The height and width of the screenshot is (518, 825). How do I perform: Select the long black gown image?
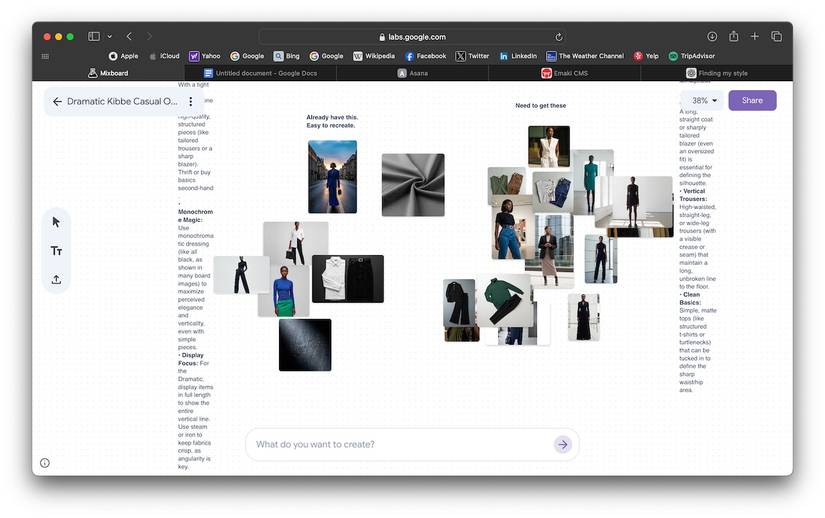pos(583,317)
